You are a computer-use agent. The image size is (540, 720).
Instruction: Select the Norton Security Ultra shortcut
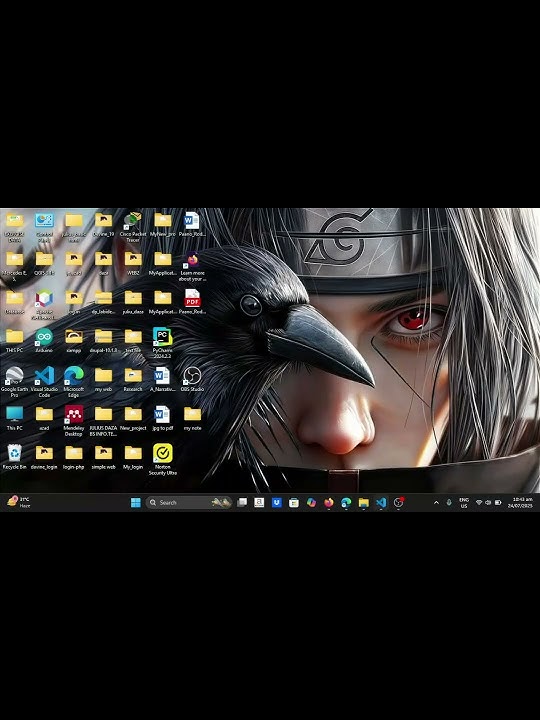[163, 460]
